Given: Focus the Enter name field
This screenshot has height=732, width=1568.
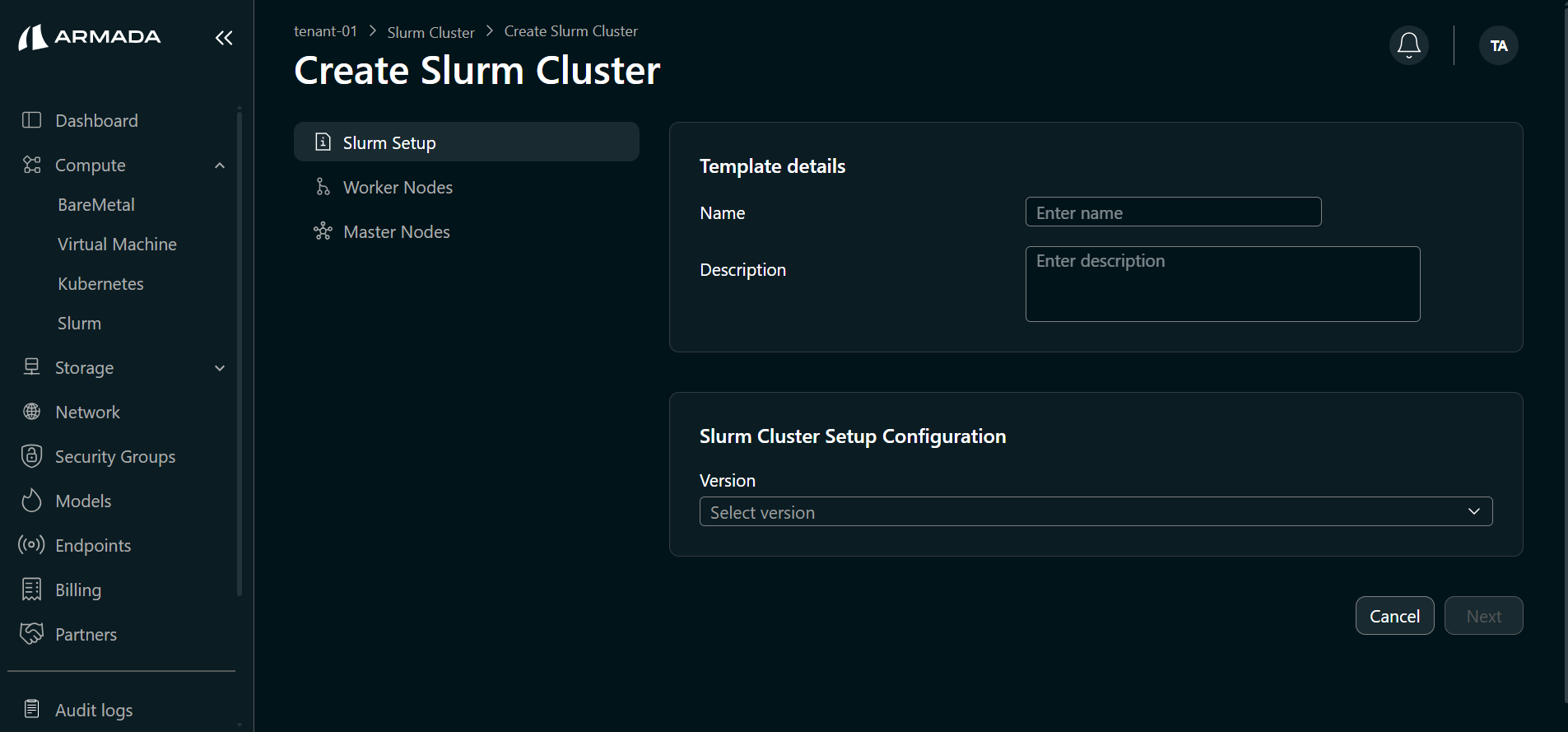Looking at the screenshot, I should 1173,212.
